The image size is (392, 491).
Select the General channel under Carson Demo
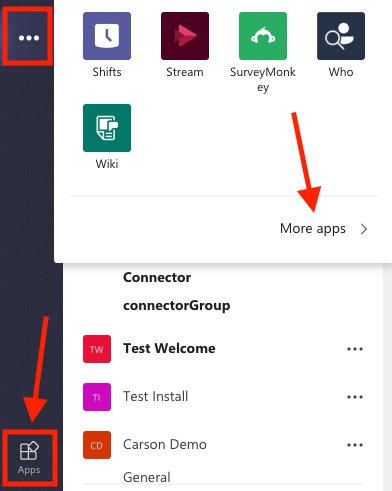tap(147, 477)
